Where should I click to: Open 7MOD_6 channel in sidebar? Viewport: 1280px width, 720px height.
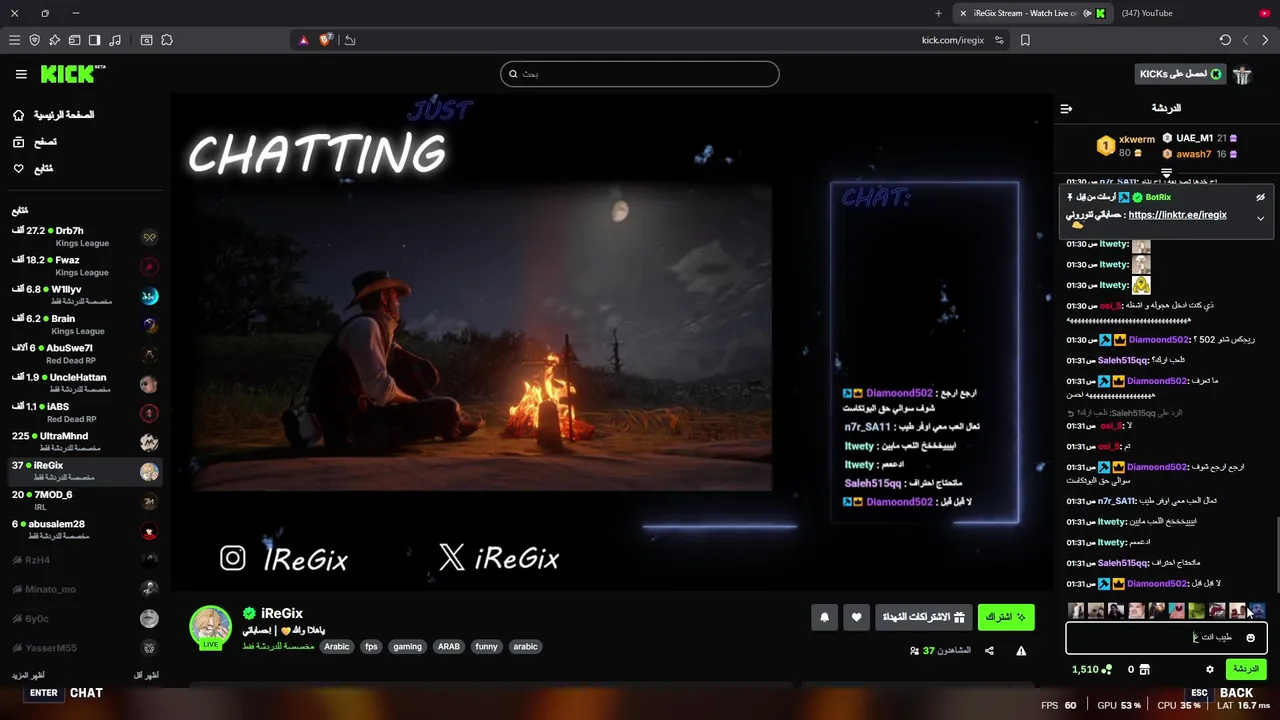[84, 501]
